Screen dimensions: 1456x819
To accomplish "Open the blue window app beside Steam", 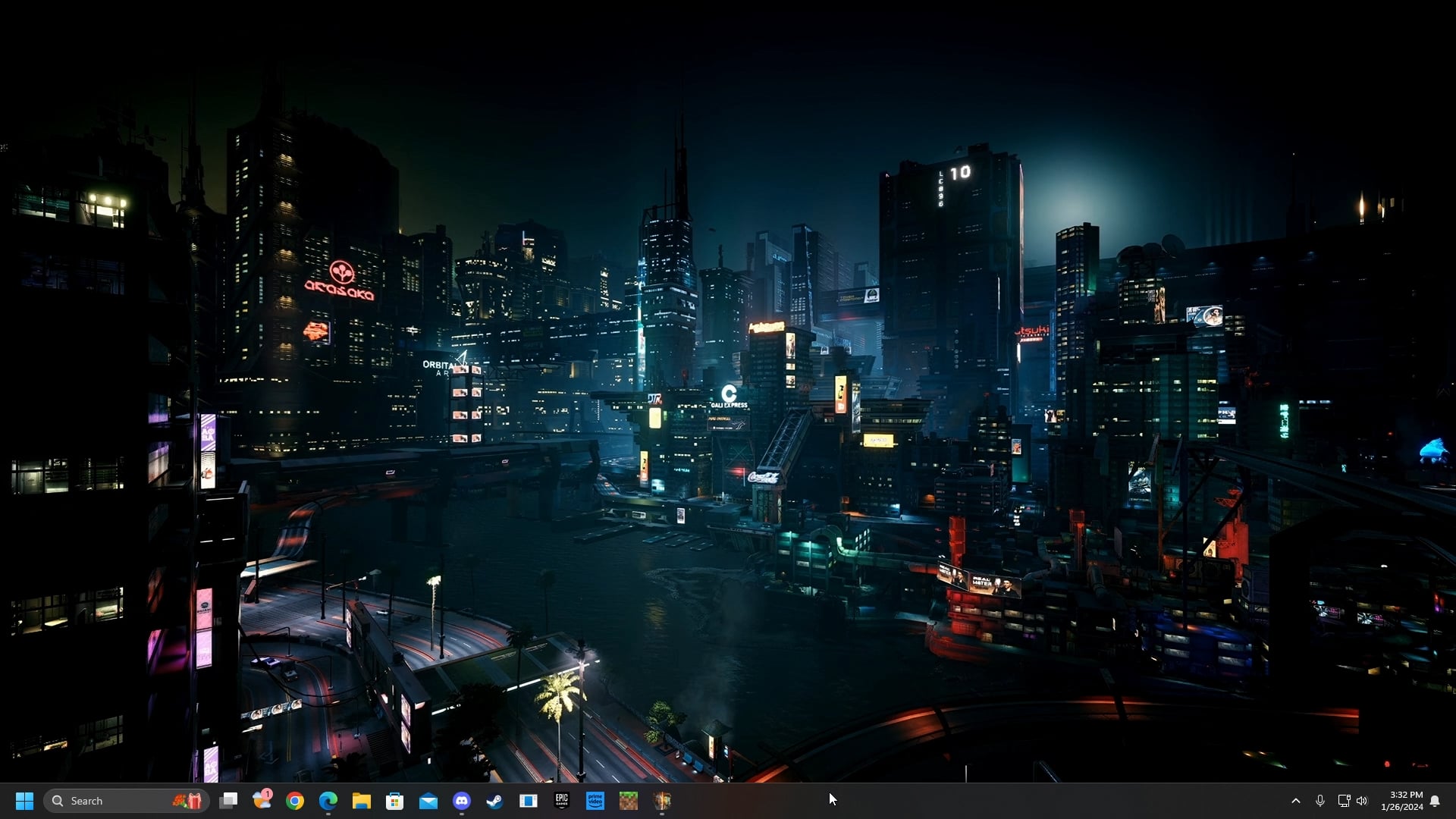I will (x=529, y=801).
